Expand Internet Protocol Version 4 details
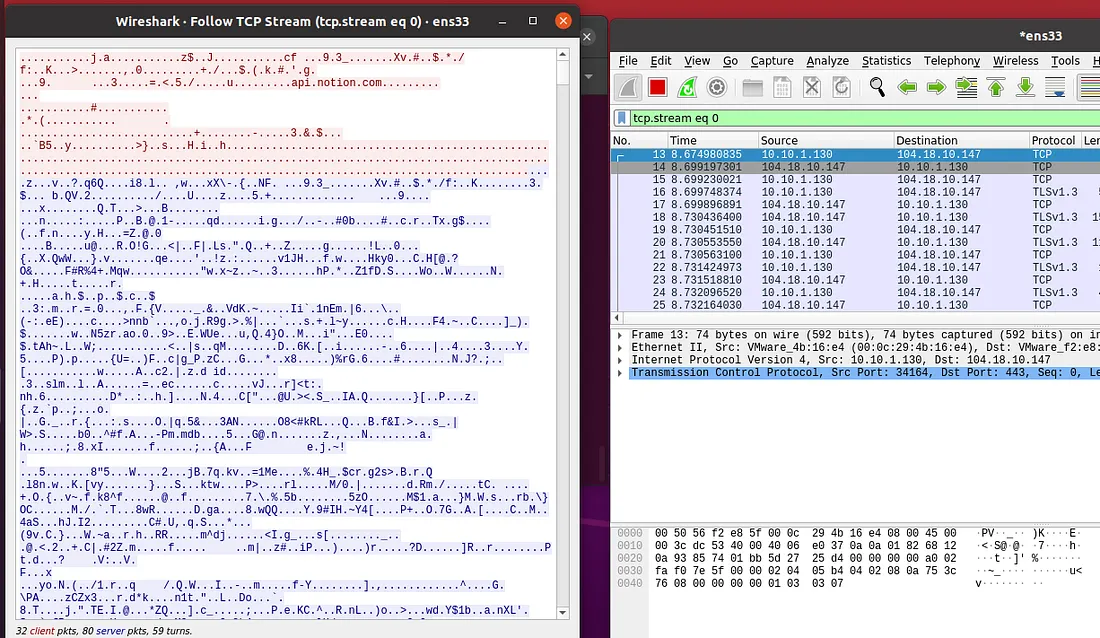Screen dimensions: 1100x638 pyautogui.click(x=621, y=360)
